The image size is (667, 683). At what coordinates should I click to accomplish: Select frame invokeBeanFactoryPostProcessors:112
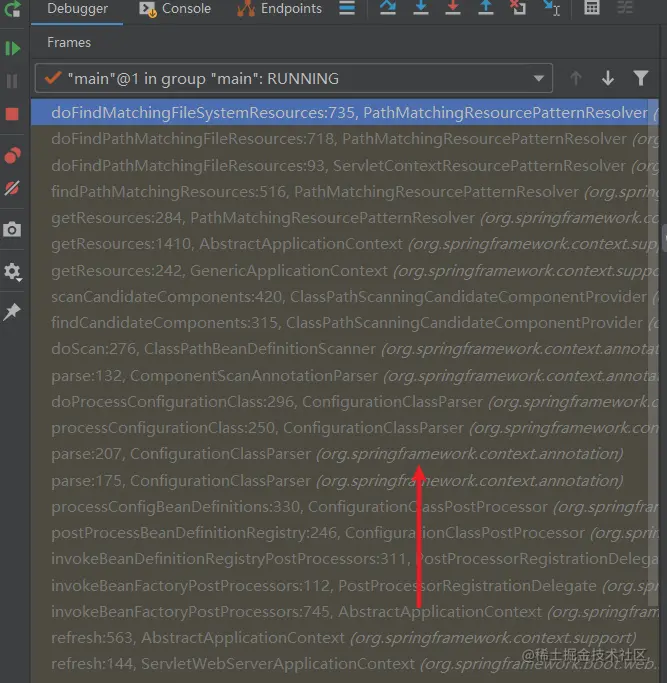344,585
